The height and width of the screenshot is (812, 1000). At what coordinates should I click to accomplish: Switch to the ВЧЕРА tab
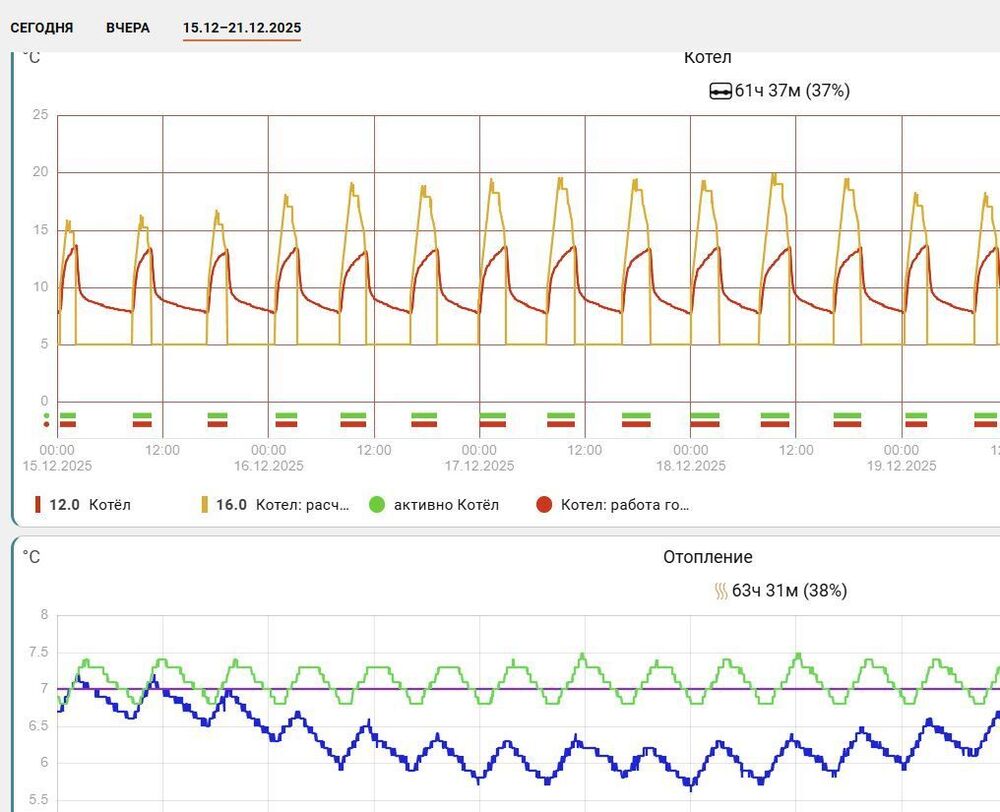coord(128,28)
